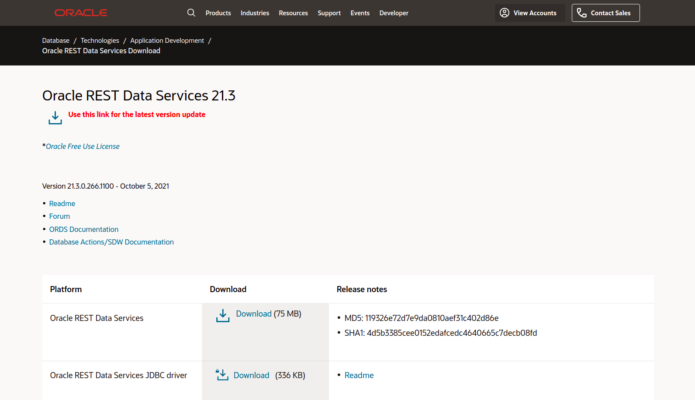Open the Forum link
Image resolution: width=695 pixels, height=400 pixels.
point(59,216)
